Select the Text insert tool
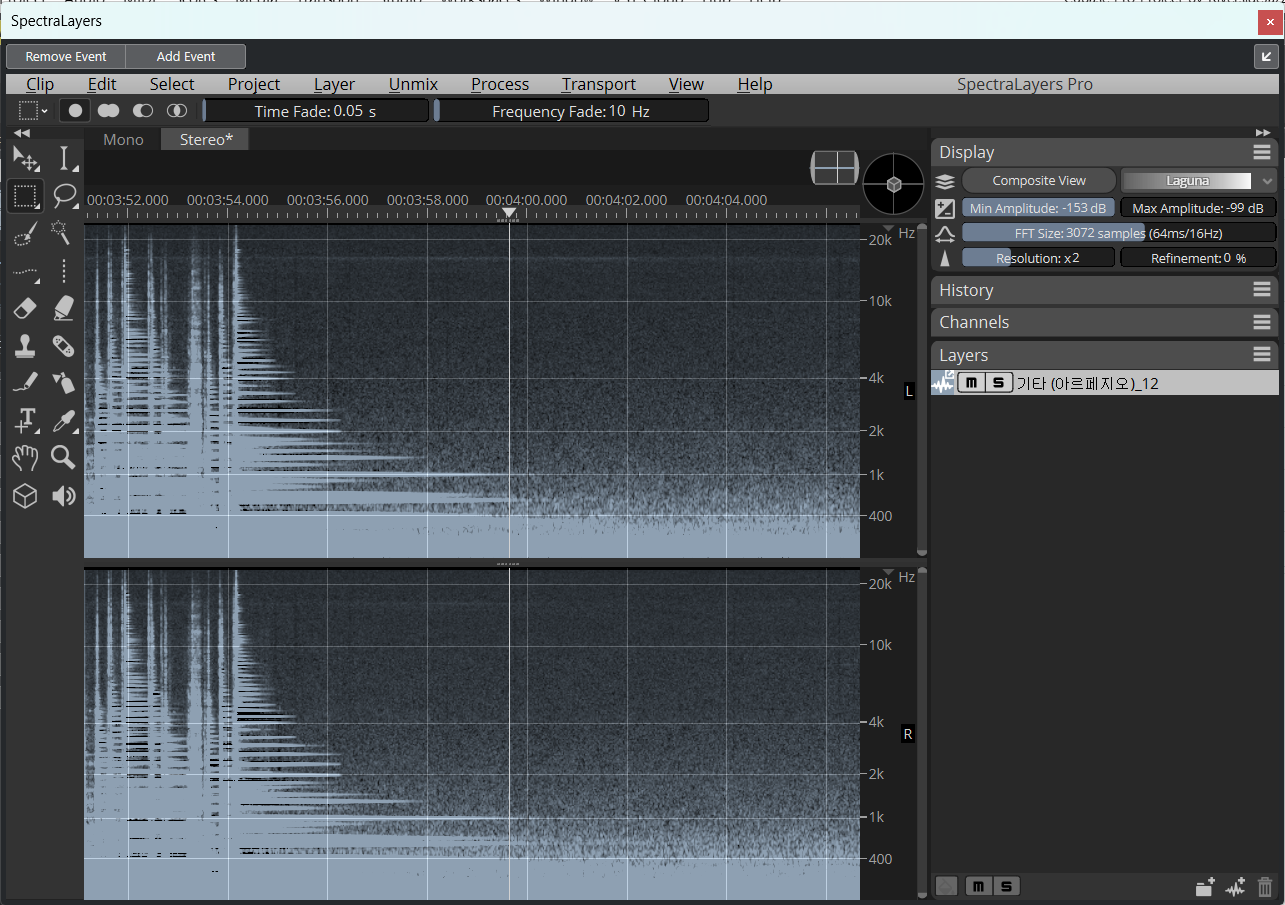 tap(25, 421)
